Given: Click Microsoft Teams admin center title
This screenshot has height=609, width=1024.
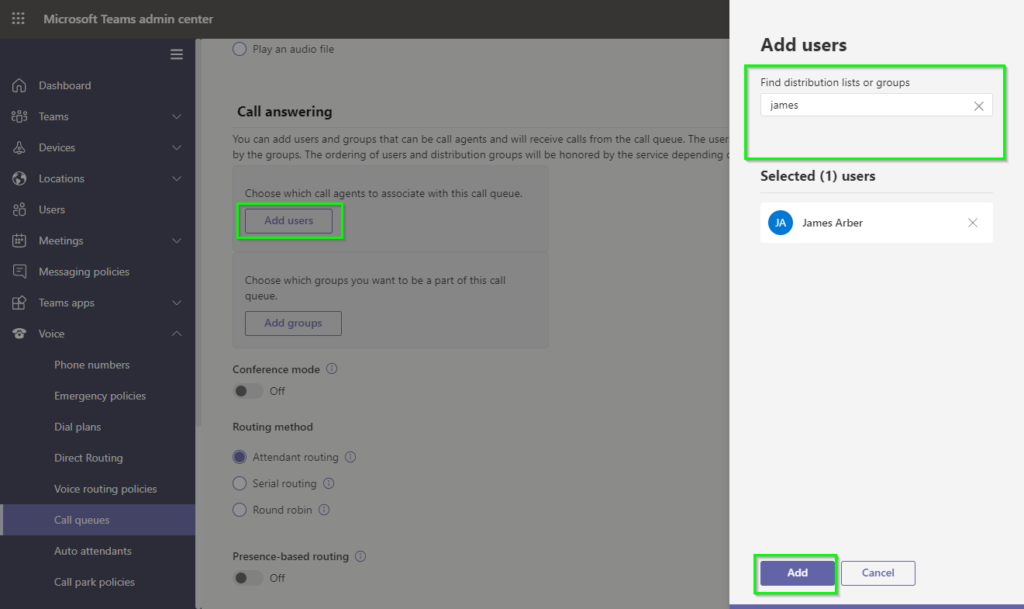Looking at the screenshot, I should 128,19.
